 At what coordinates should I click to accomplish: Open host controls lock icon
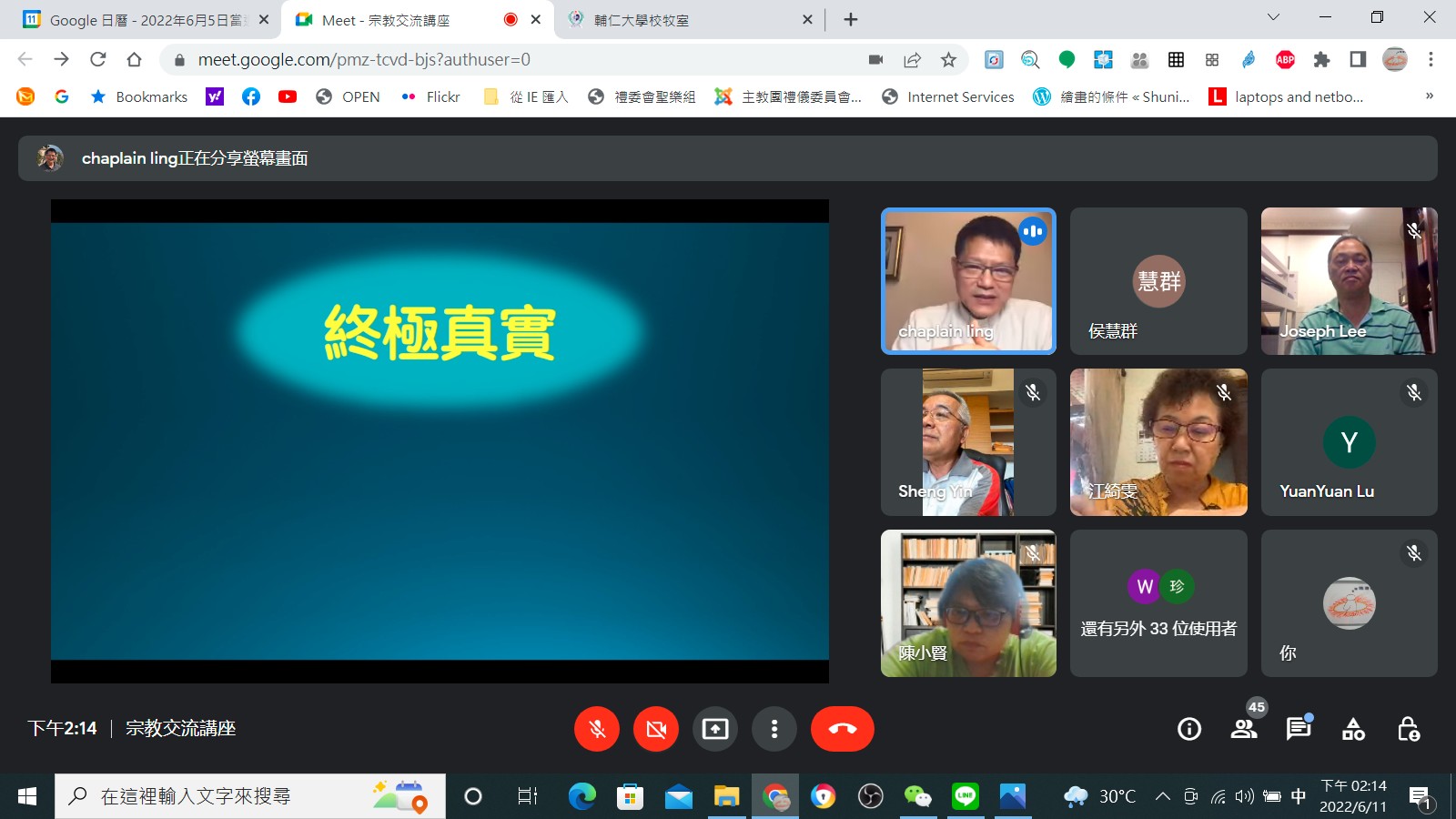(1408, 729)
